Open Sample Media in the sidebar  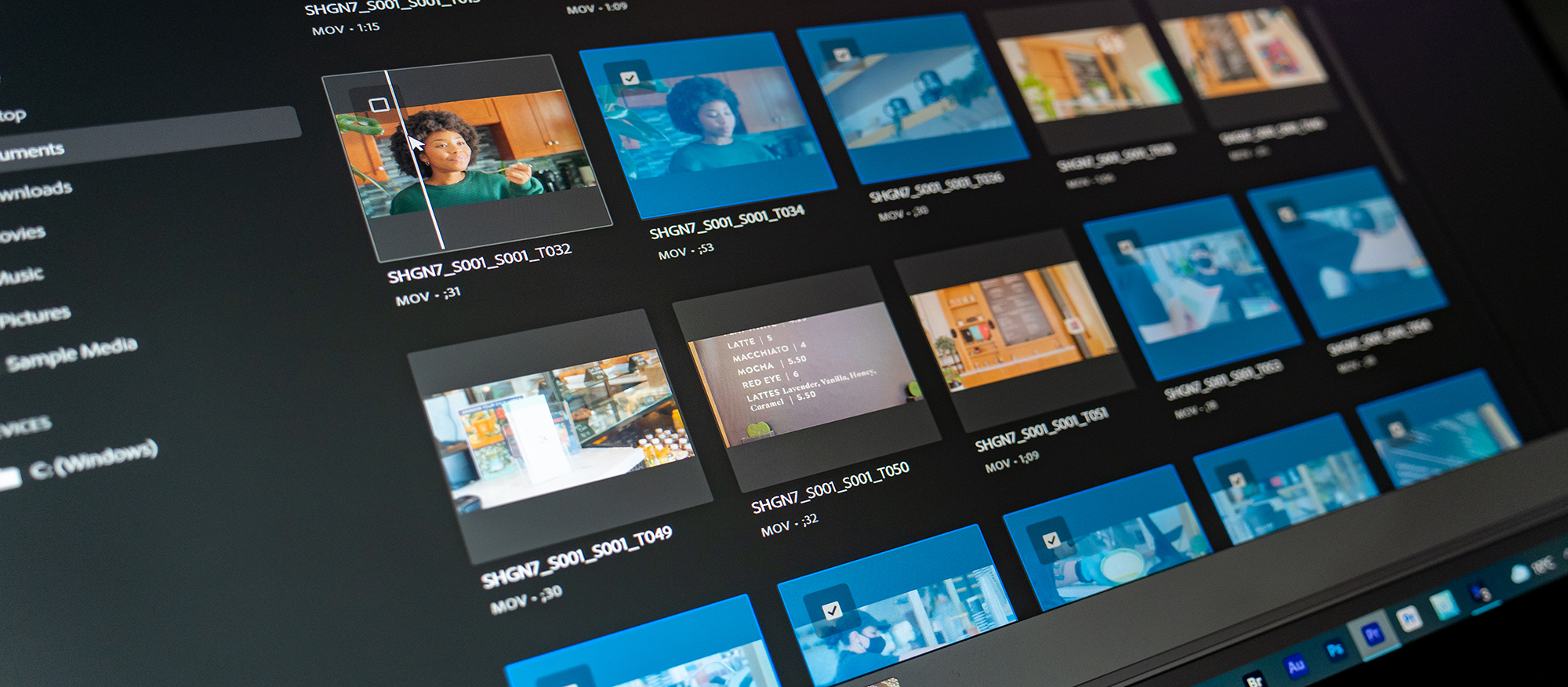[x=71, y=353]
